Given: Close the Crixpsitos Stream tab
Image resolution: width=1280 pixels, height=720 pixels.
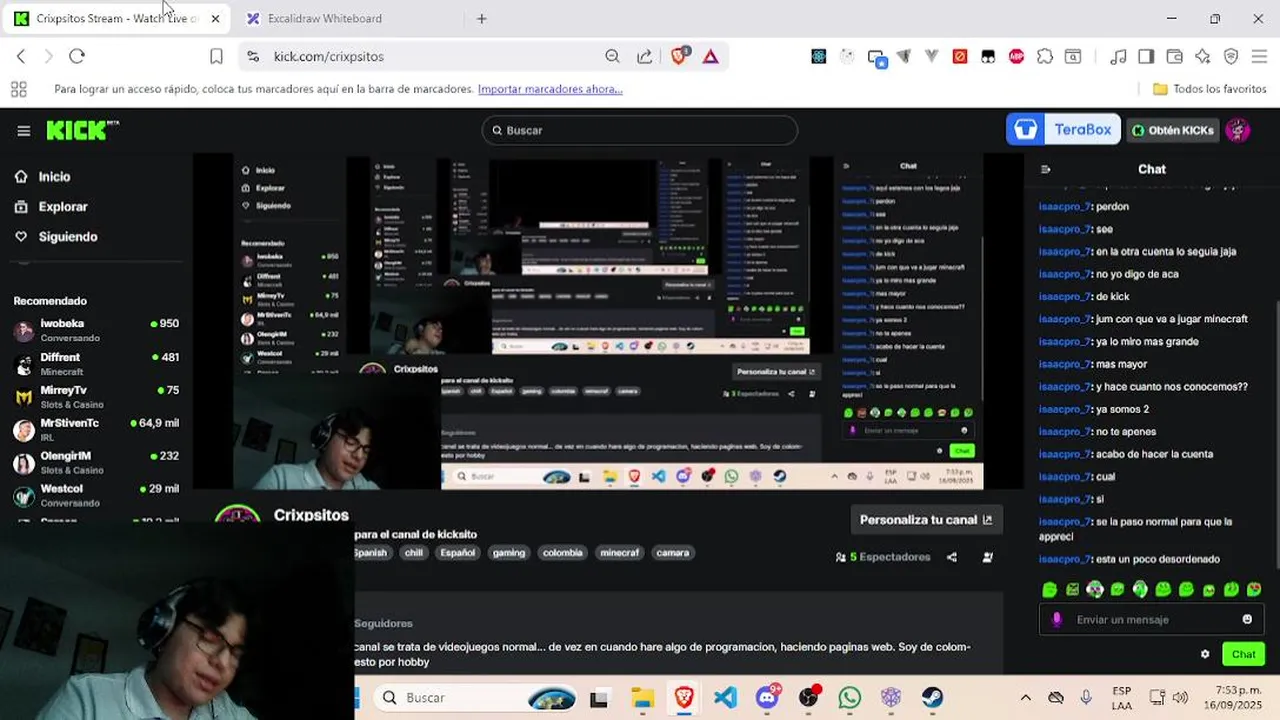Looking at the screenshot, I should tap(214, 18).
